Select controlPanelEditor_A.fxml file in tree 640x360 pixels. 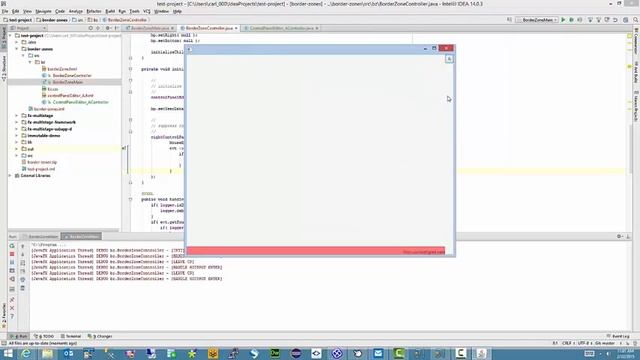(70, 96)
